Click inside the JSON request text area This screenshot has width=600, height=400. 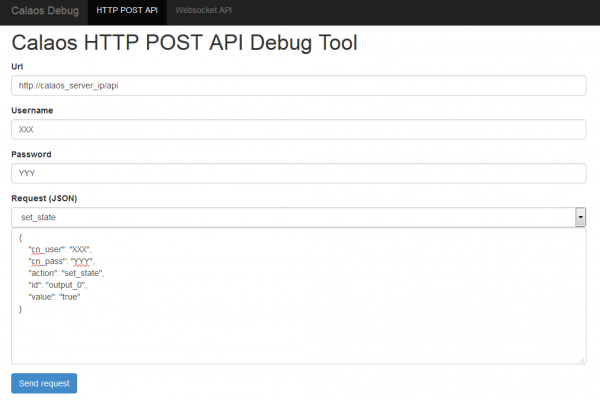298,296
